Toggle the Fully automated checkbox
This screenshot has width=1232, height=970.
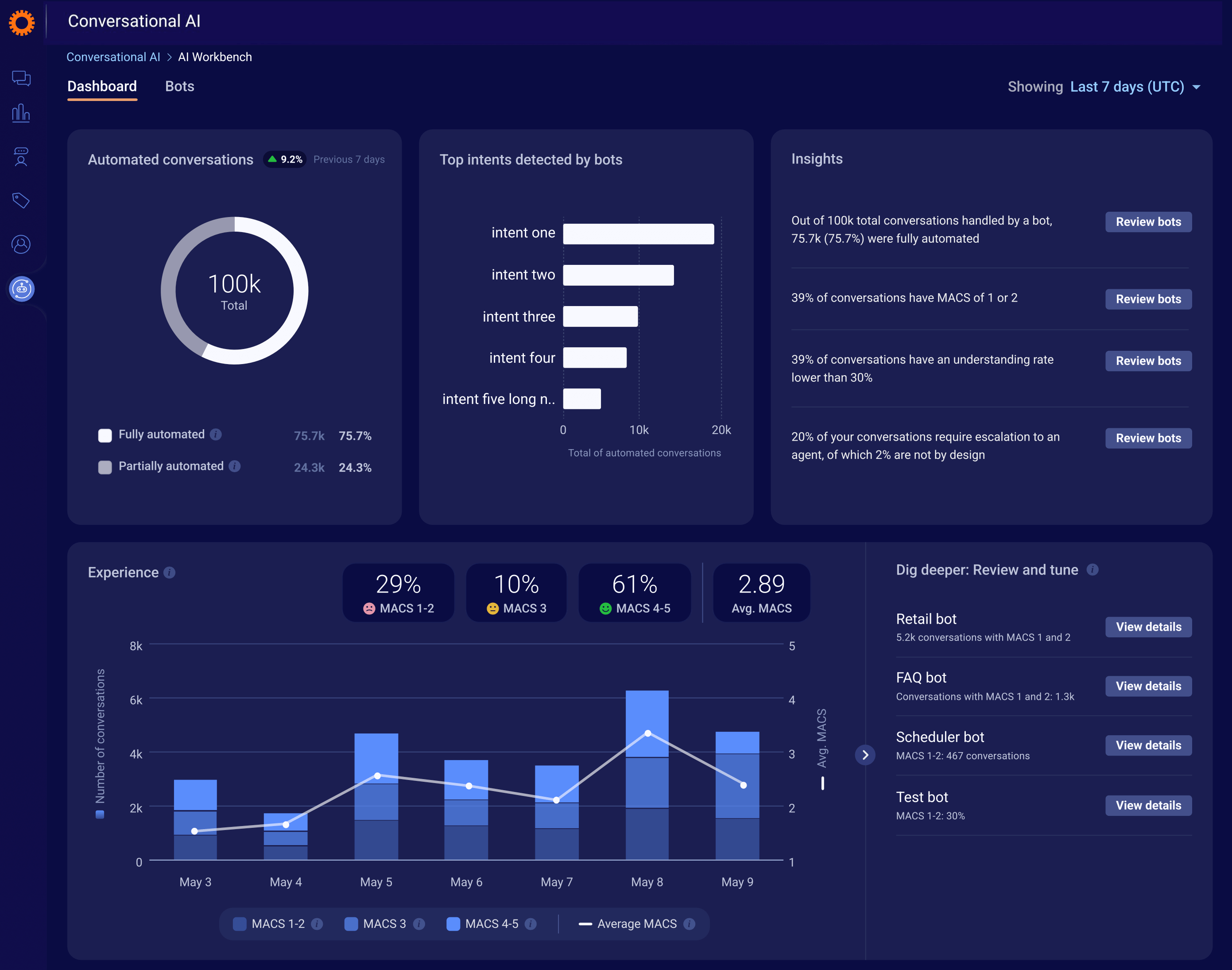tap(105, 435)
